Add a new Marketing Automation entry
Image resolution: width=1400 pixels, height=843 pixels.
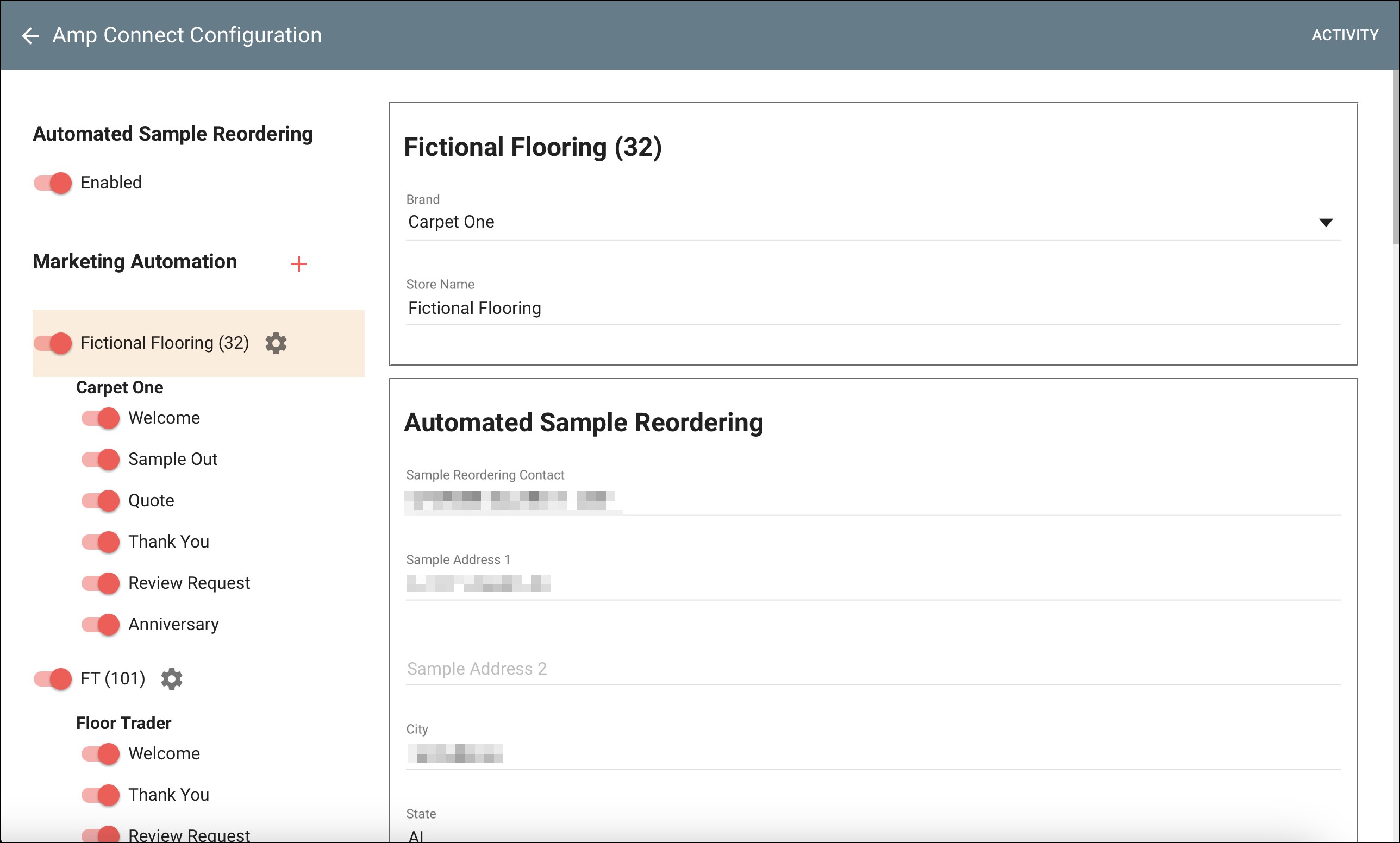(x=298, y=263)
